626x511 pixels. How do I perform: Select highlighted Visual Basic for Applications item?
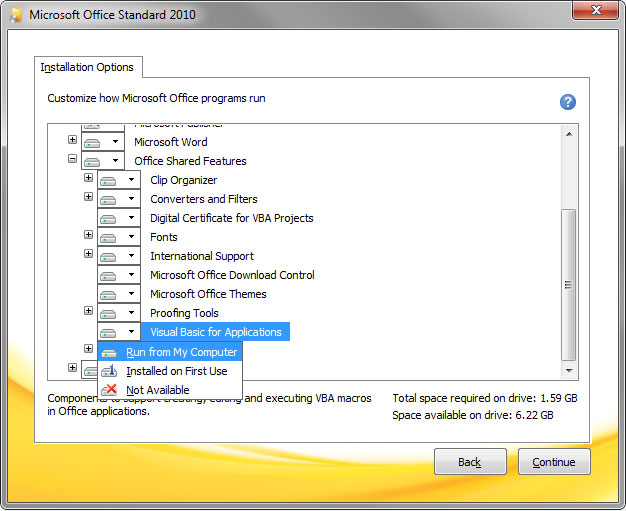click(x=216, y=332)
